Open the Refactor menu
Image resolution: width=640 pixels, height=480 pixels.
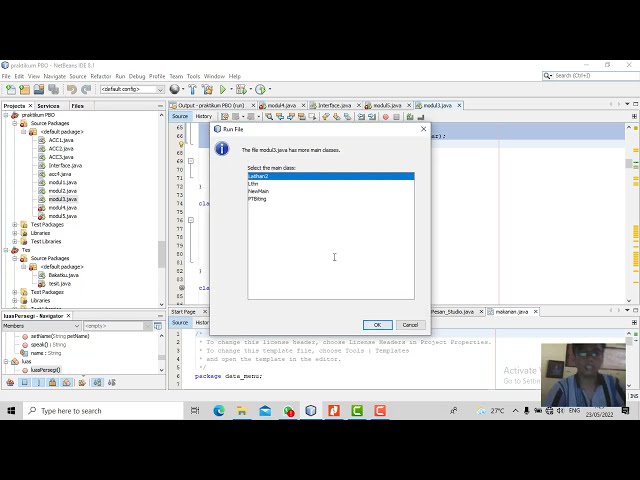point(101,76)
